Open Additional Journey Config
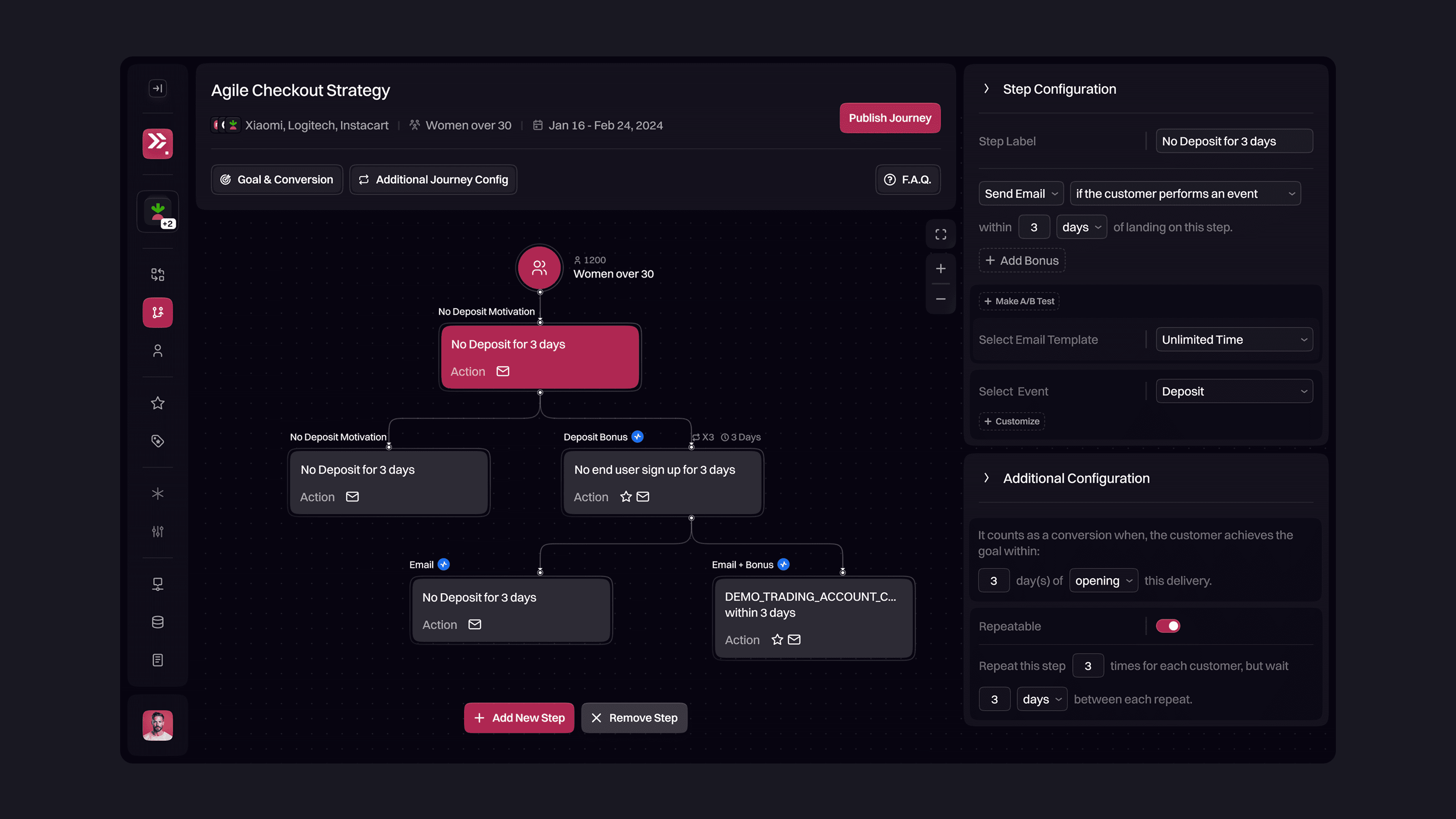This screenshot has height=819, width=1456. [433, 179]
